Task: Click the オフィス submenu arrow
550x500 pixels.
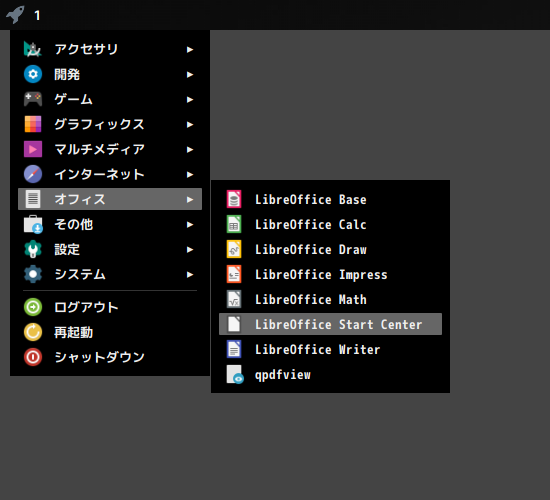Action: pyautogui.click(x=190, y=199)
